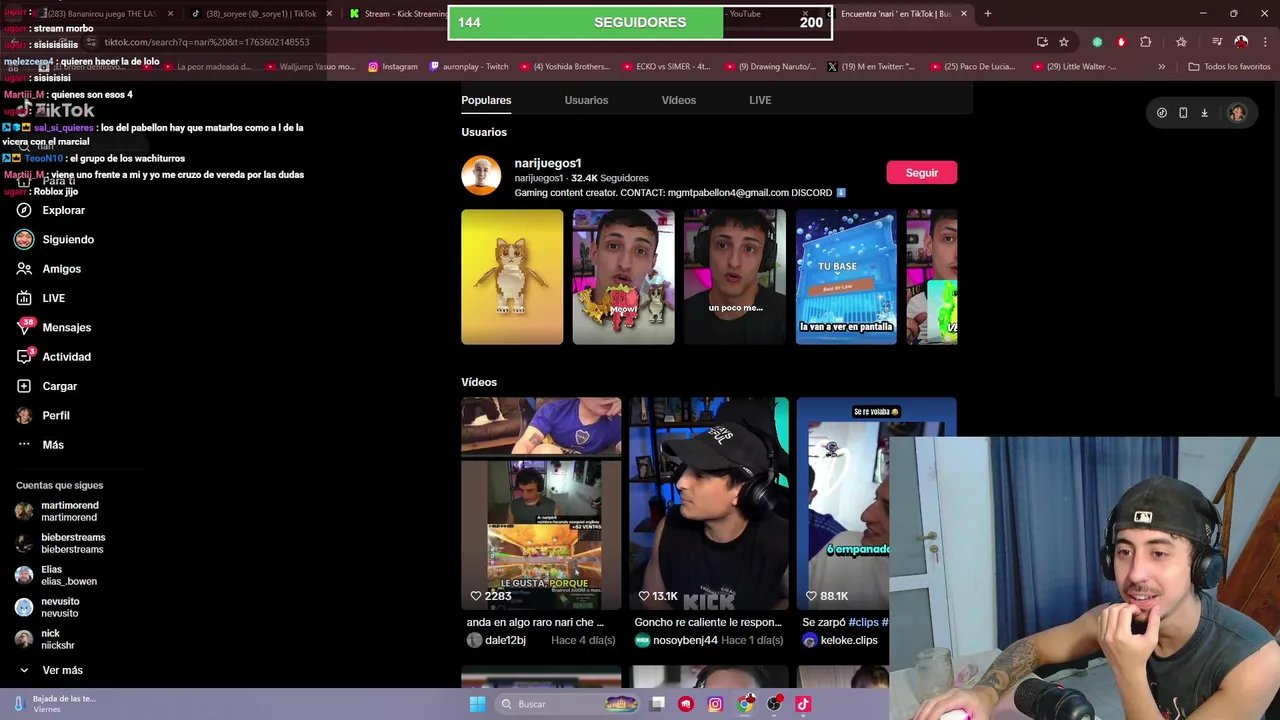1280x720 pixels.
Task: Open Elias elias_bowen account
Action: [57, 575]
